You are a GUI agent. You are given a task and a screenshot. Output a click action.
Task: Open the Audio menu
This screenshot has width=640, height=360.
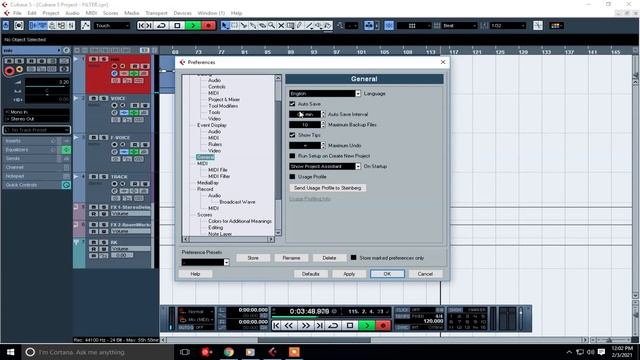coord(72,13)
